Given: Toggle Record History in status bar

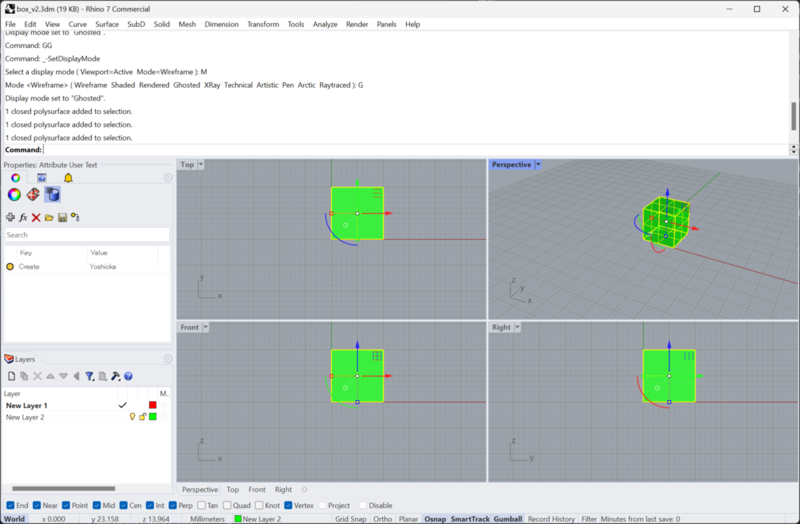Looking at the screenshot, I should (x=551, y=519).
